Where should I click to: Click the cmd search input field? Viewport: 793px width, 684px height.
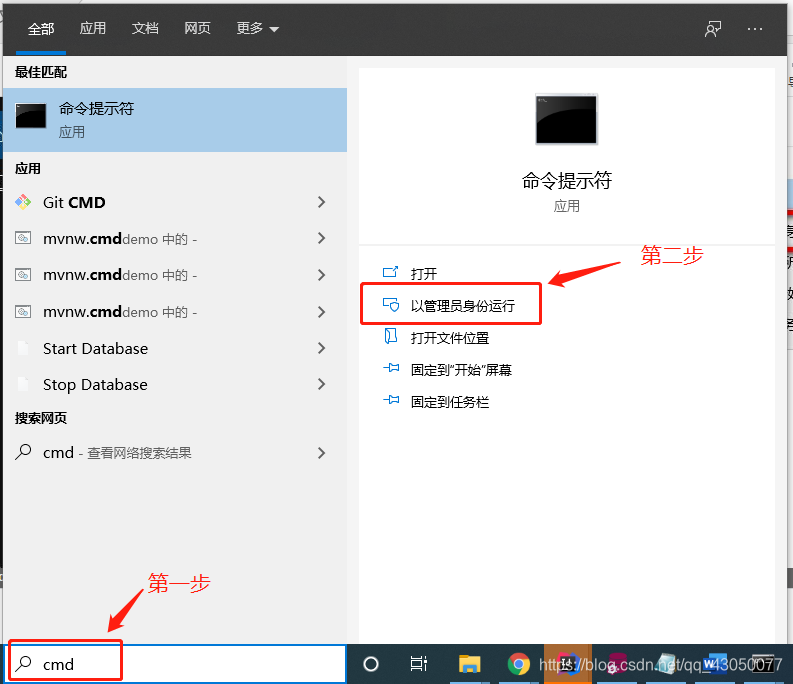tap(175, 664)
